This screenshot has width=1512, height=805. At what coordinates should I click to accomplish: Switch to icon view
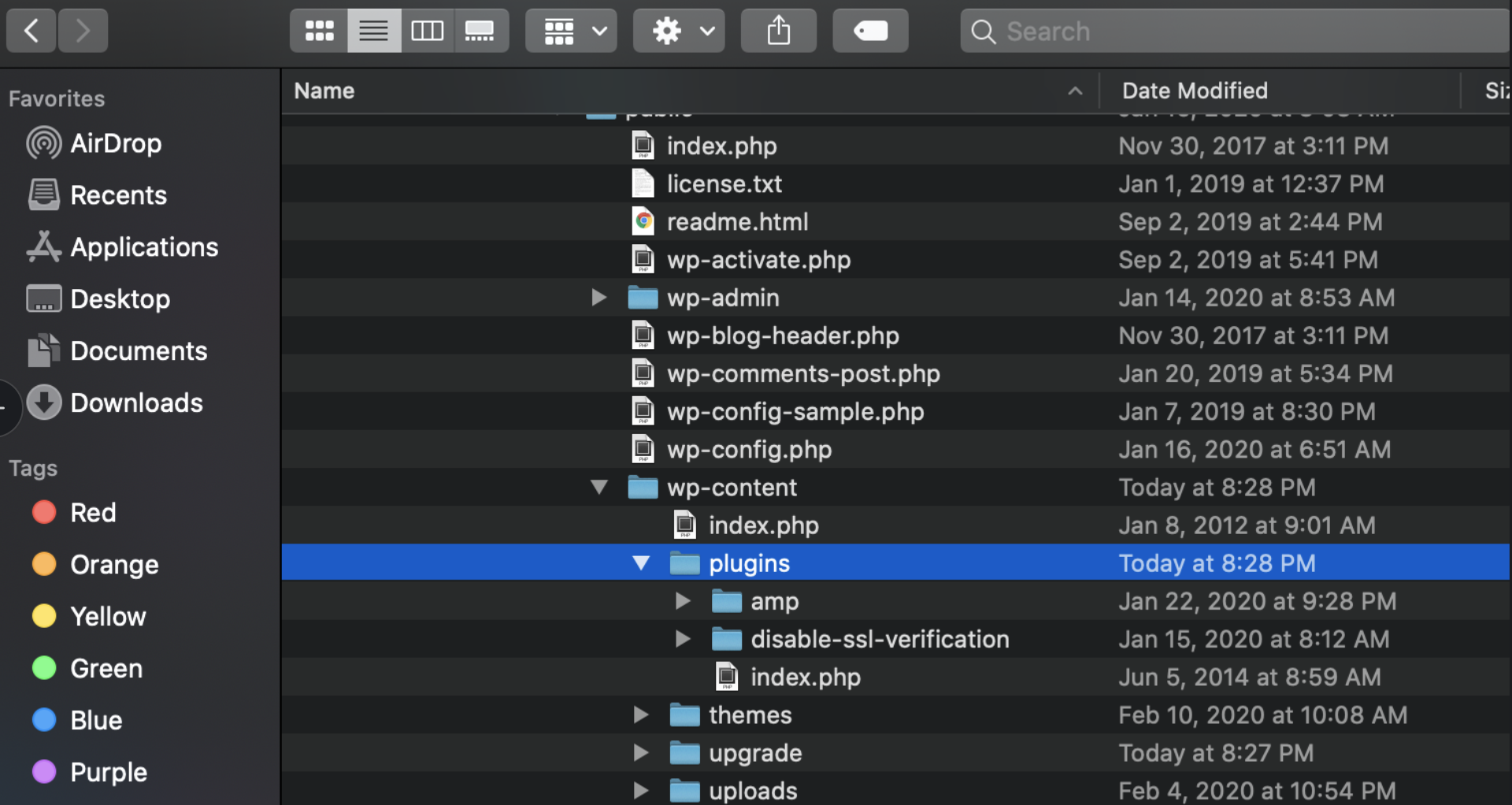coord(318,31)
